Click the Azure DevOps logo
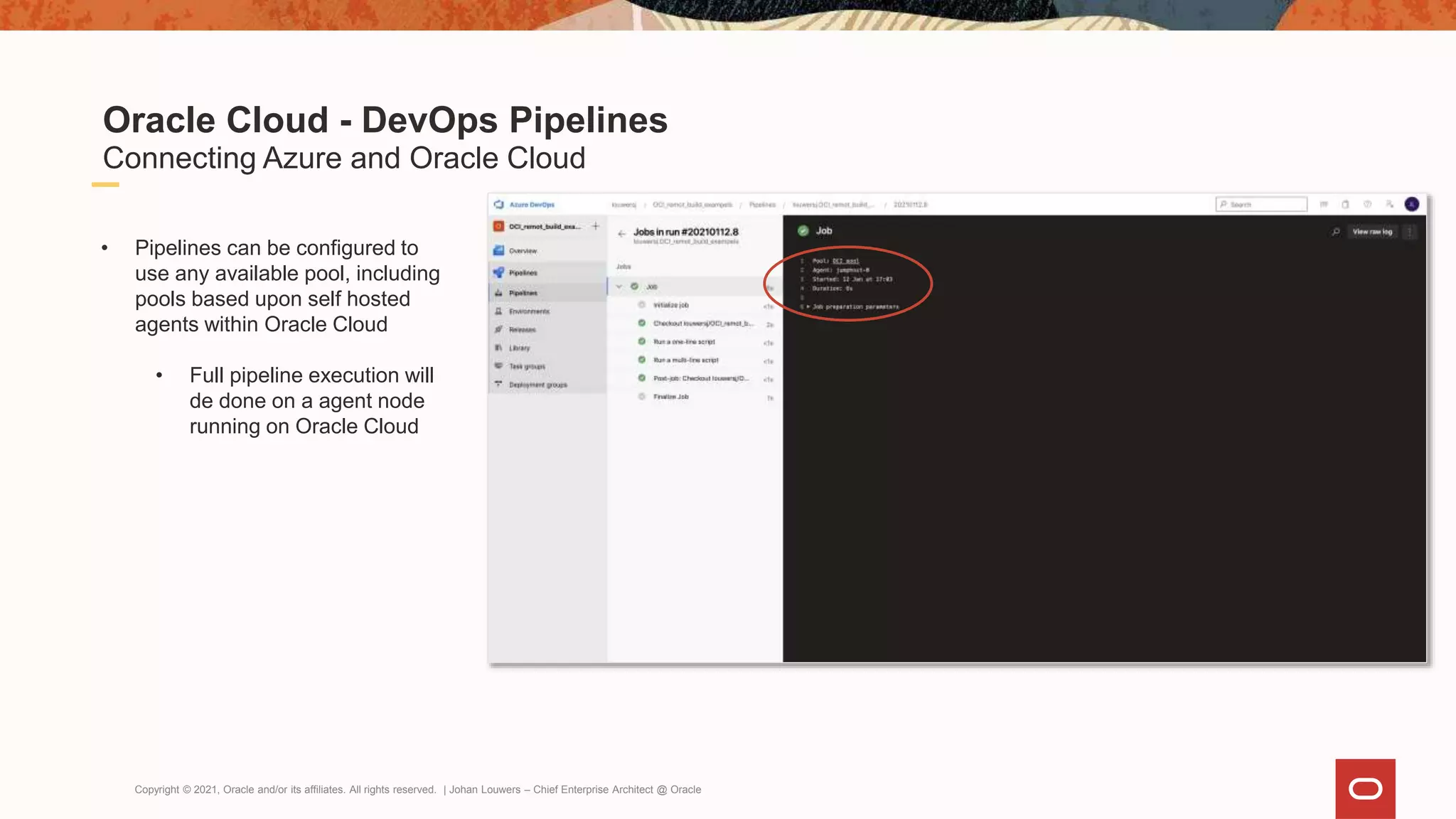 click(499, 205)
